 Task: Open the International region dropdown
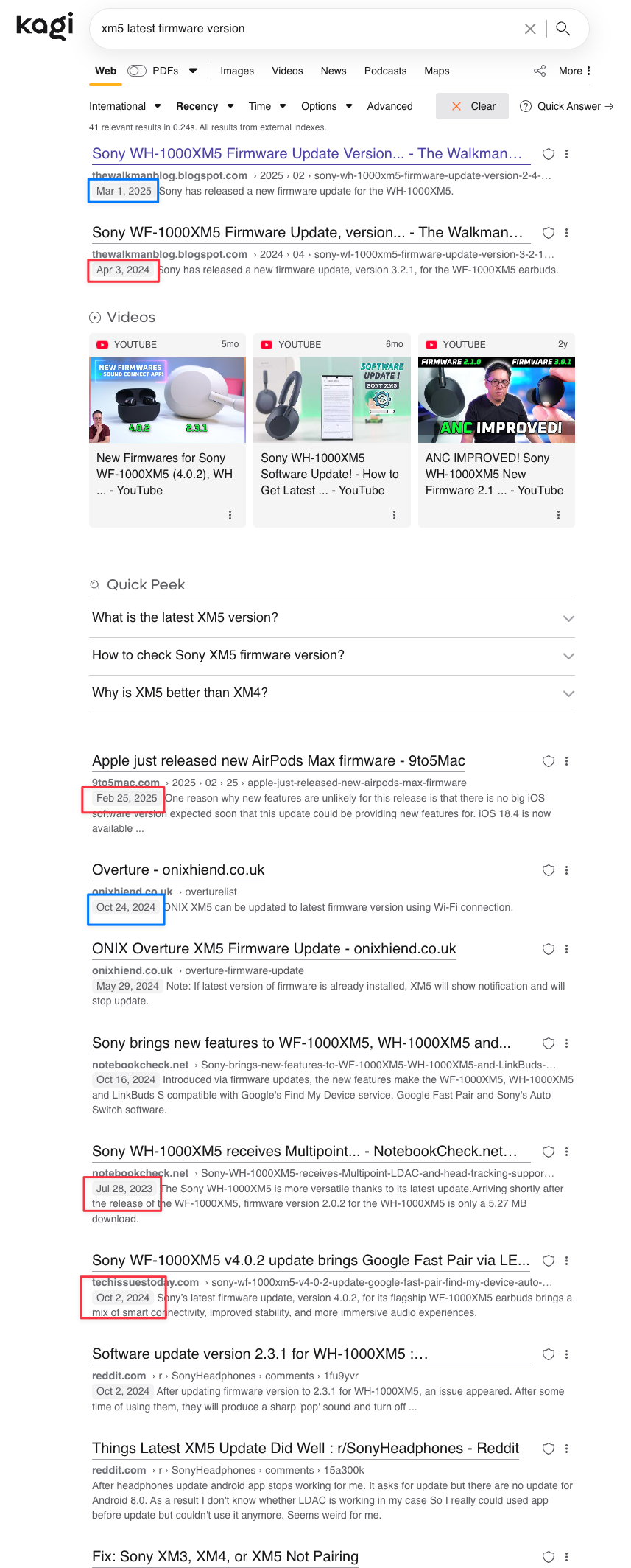[124, 106]
